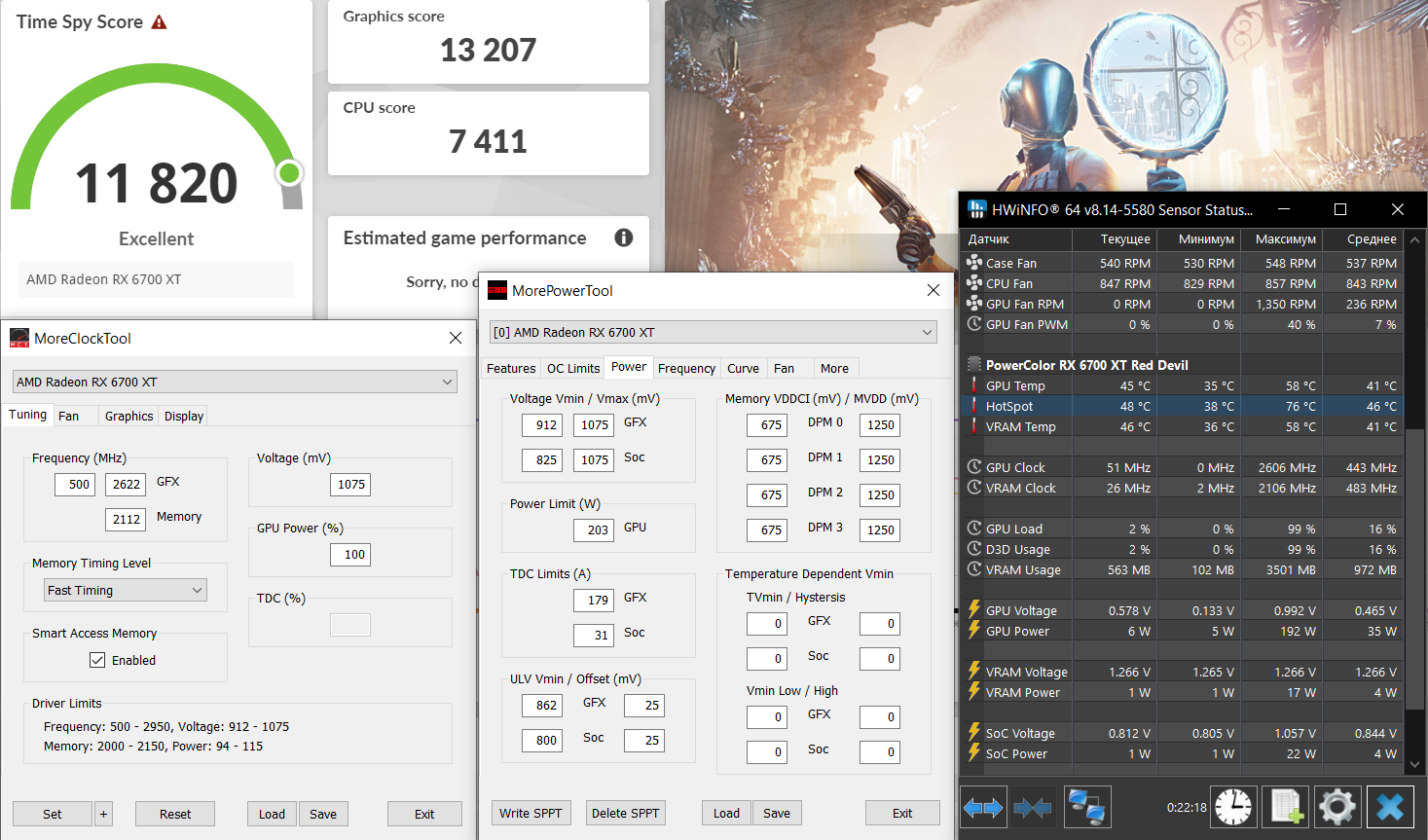Click the fan icon beside Case Fan
This screenshot has width=1428, height=840.
[x=974, y=263]
